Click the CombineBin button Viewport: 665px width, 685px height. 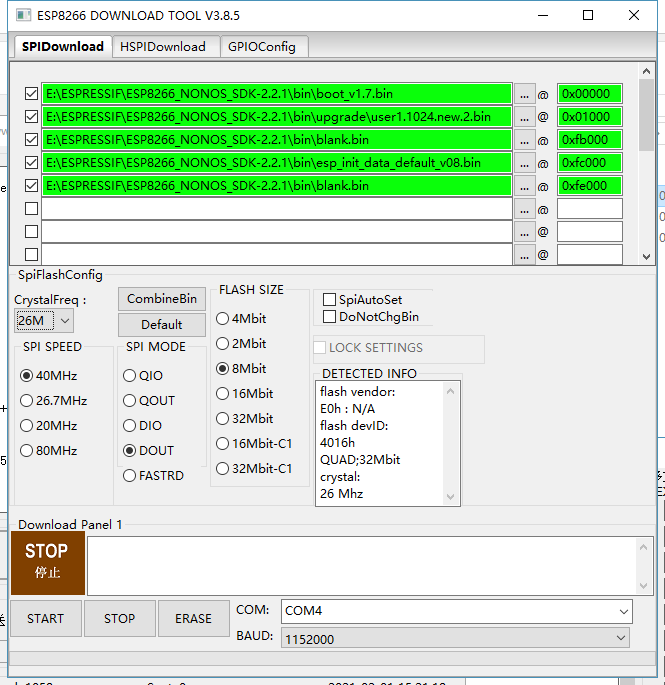(x=162, y=299)
